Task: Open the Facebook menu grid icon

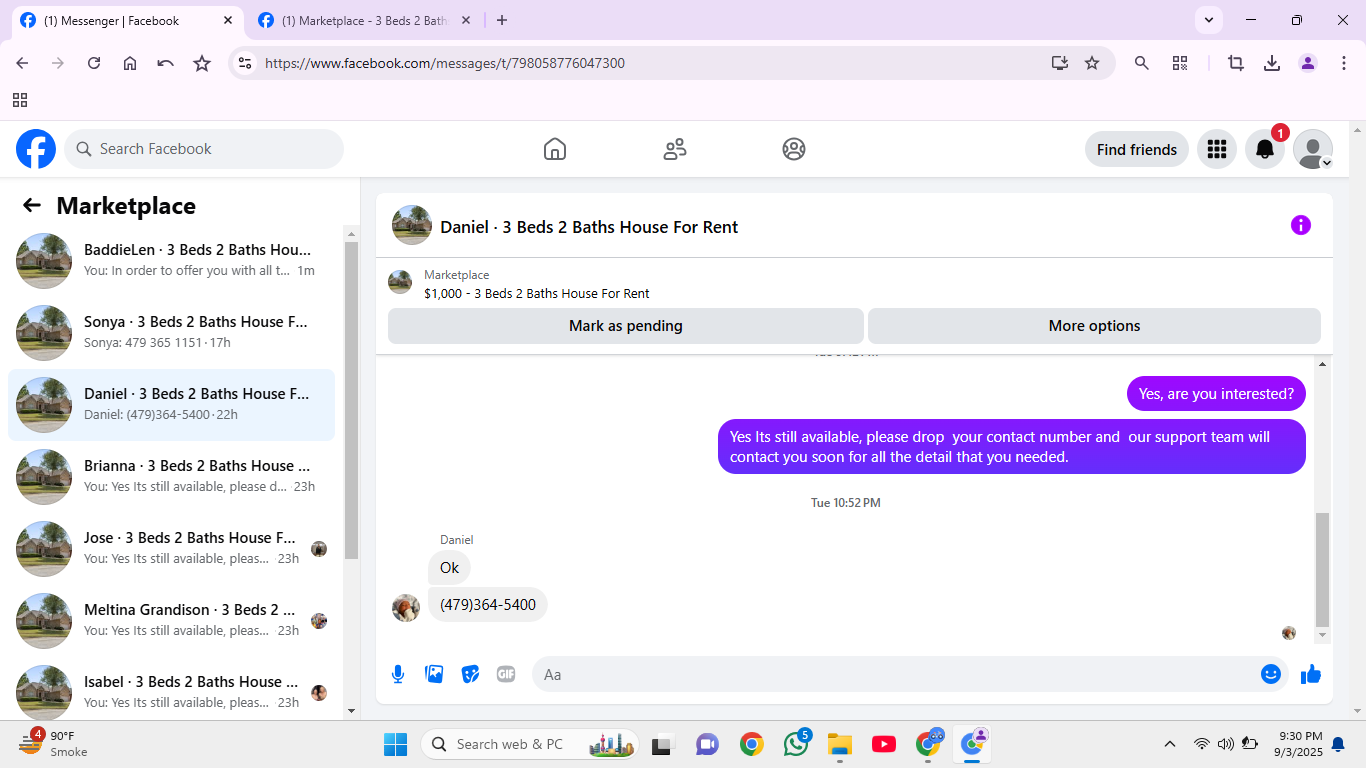Action: [1217, 149]
